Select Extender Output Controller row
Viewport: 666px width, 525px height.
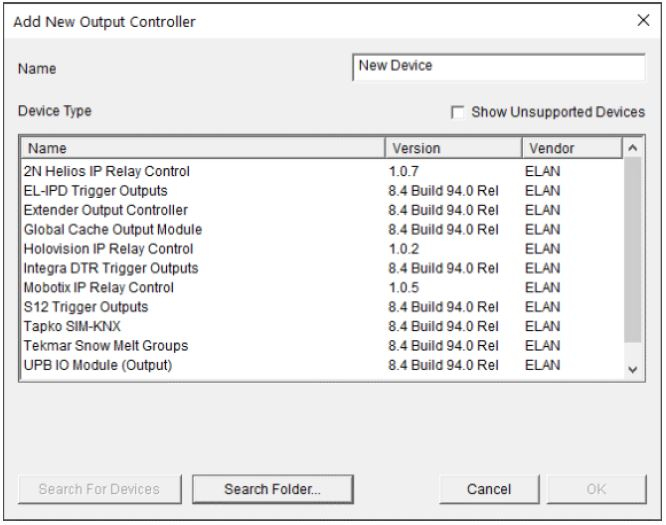click(x=322, y=210)
